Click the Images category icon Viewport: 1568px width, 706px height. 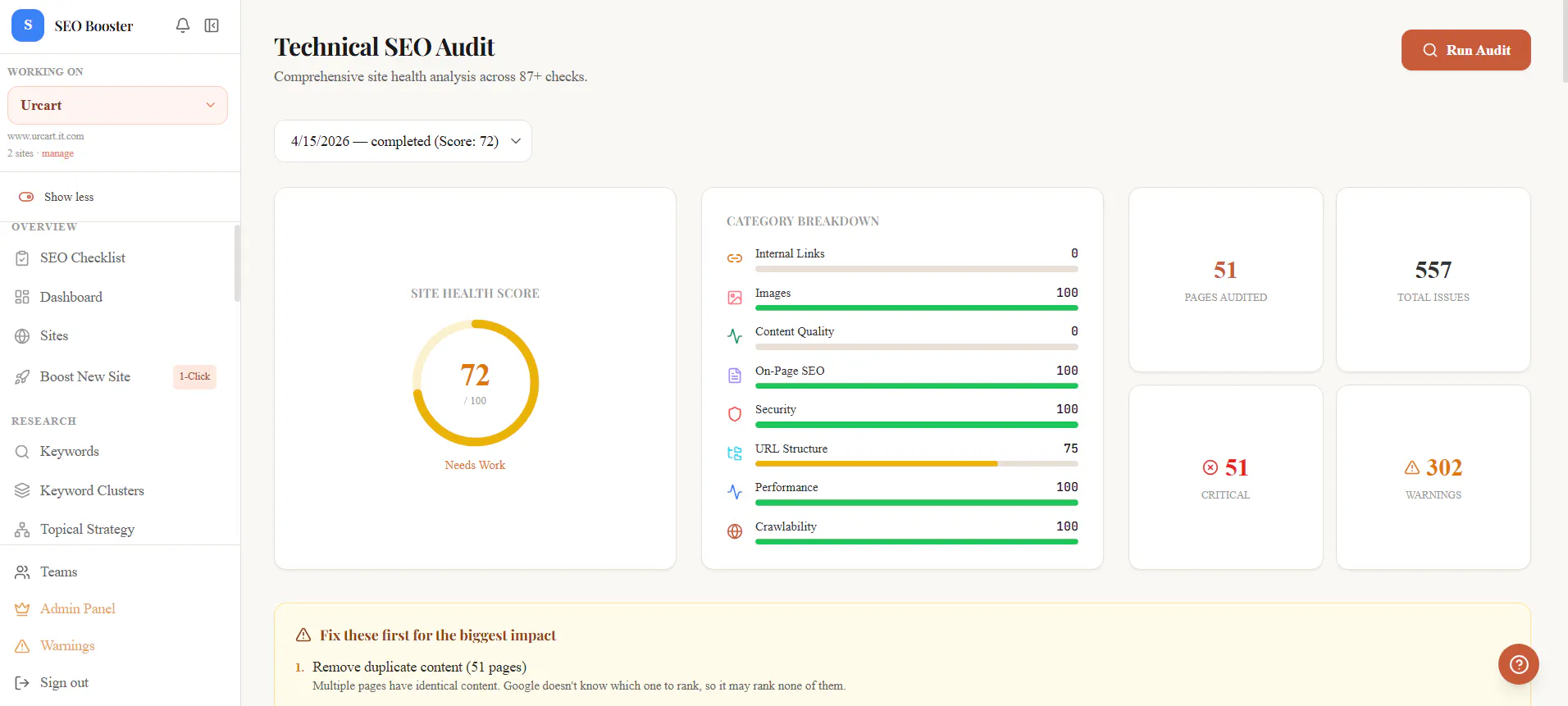pyautogui.click(x=735, y=298)
